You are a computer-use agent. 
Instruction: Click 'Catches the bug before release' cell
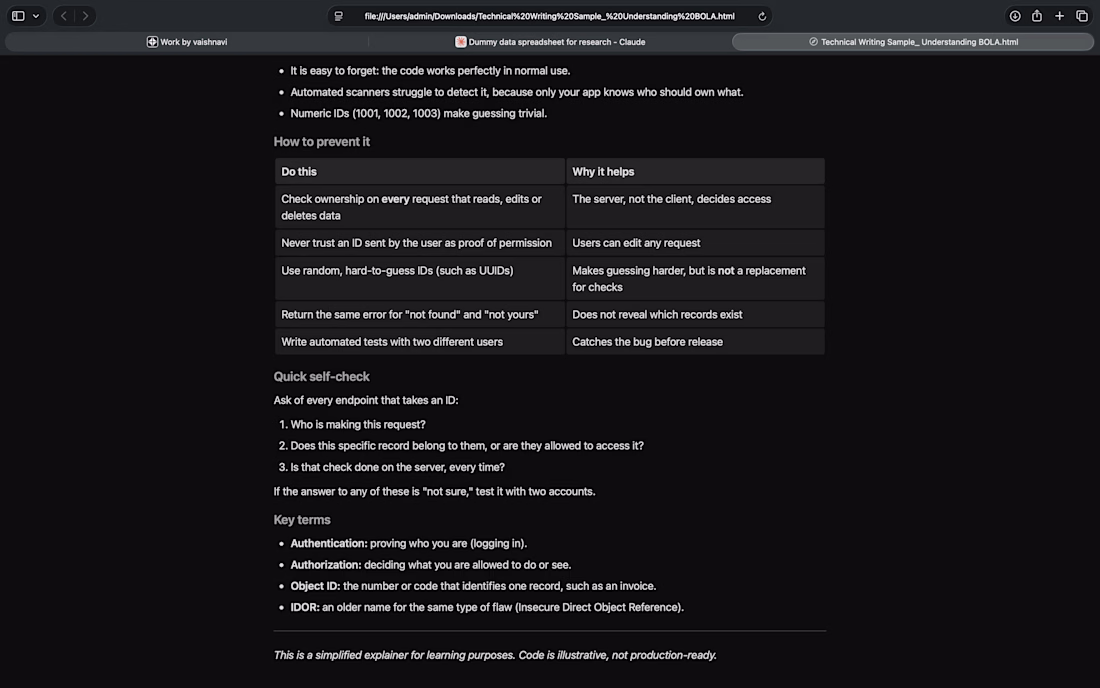pos(695,342)
